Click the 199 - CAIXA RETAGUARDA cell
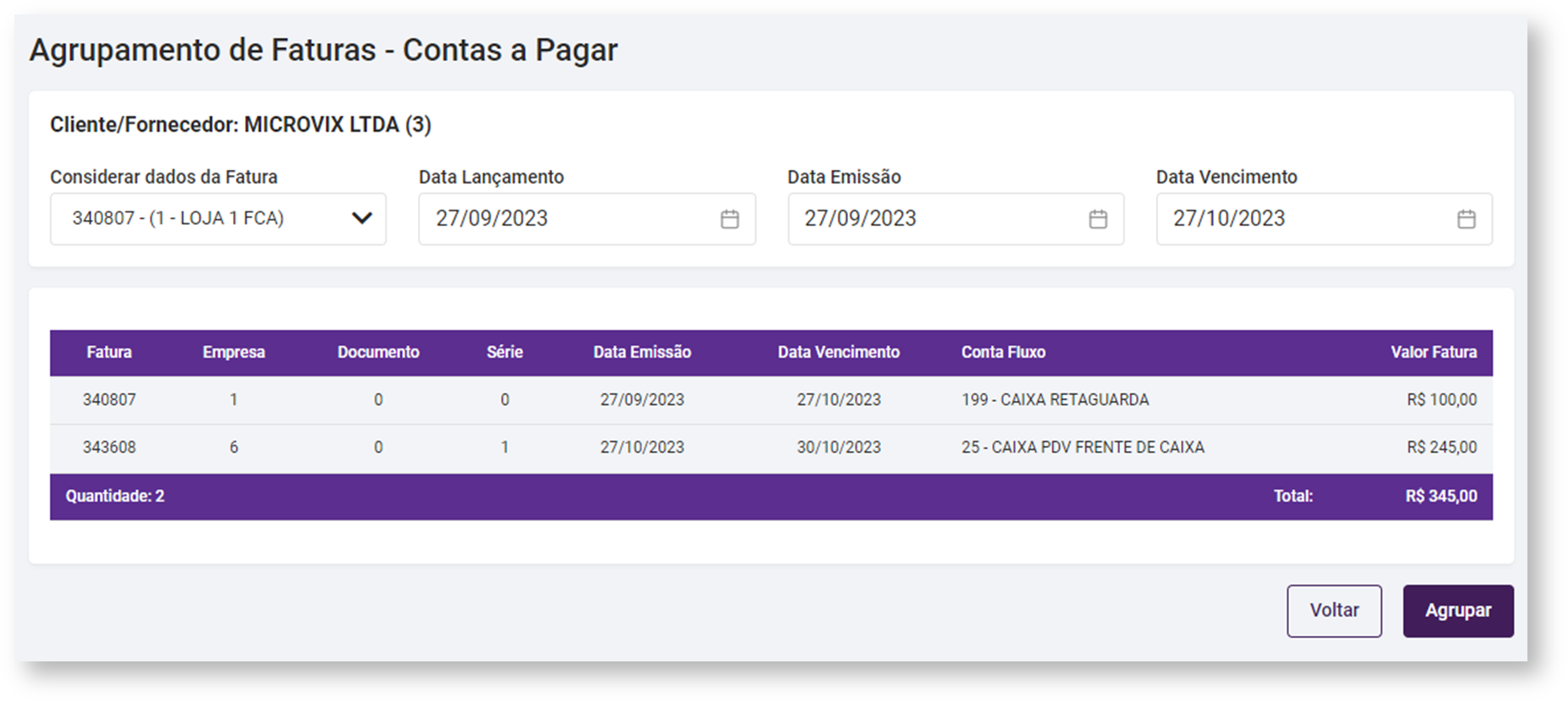1568x702 pixels. tap(1055, 400)
